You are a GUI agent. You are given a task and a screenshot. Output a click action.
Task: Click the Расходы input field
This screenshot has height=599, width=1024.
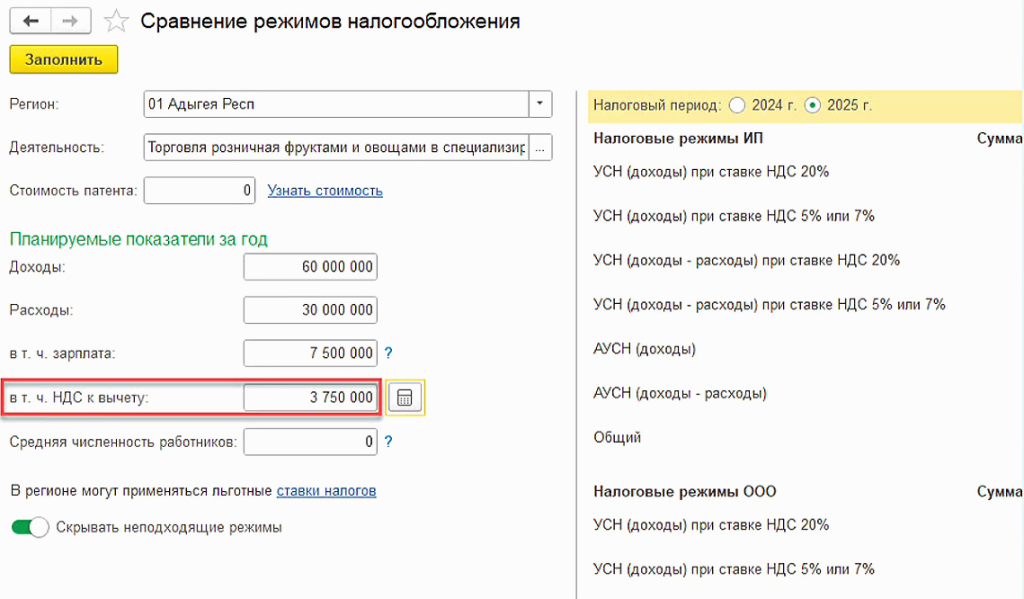(x=310, y=309)
